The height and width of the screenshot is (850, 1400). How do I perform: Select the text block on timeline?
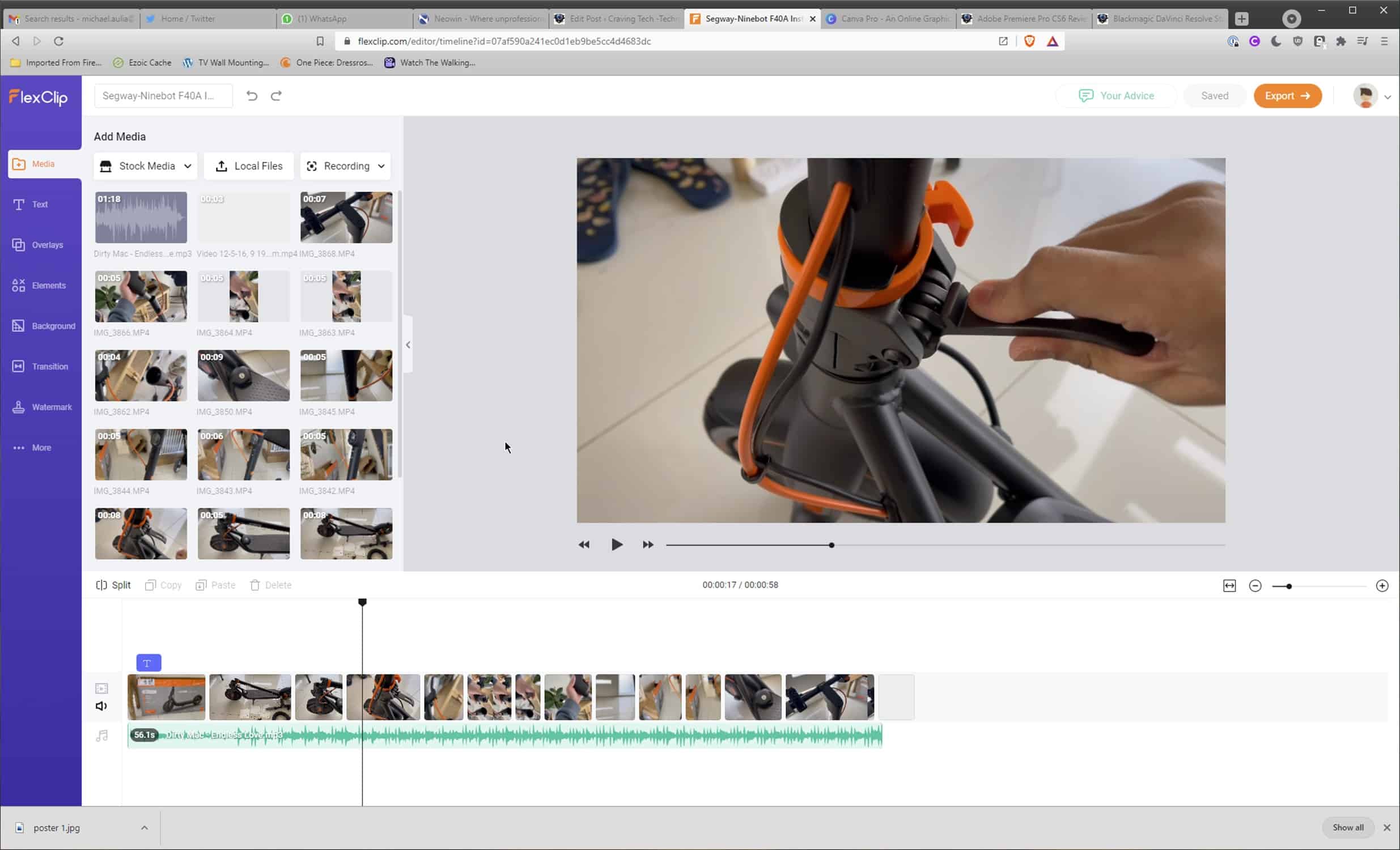149,663
